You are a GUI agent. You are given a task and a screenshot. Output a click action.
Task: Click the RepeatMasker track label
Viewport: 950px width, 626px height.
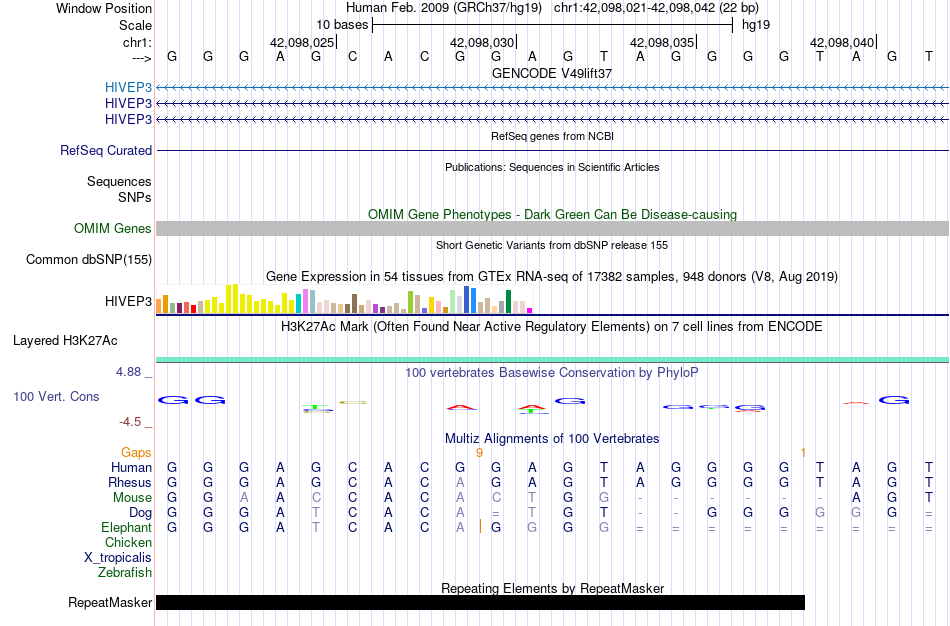click(x=110, y=602)
